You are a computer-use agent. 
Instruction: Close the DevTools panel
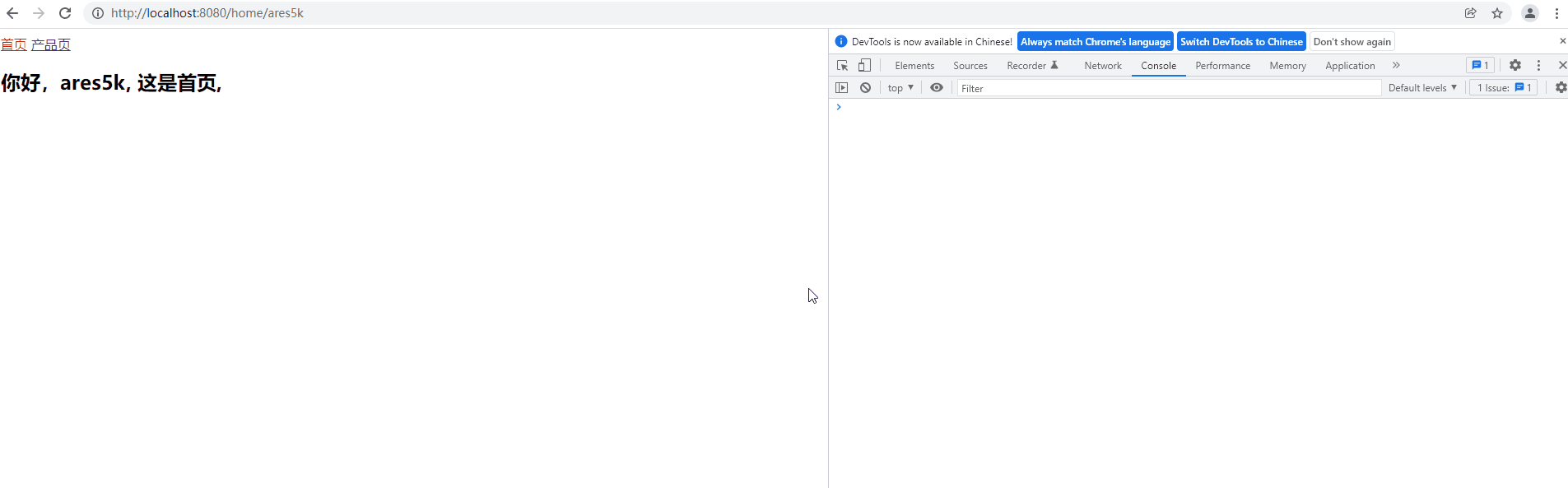click(x=1562, y=65)
